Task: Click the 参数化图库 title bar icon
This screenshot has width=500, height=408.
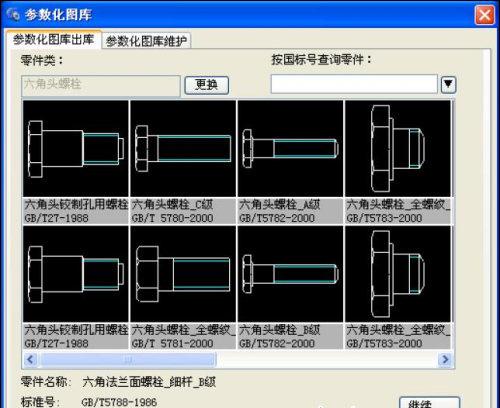Action: tap(13, 14)
